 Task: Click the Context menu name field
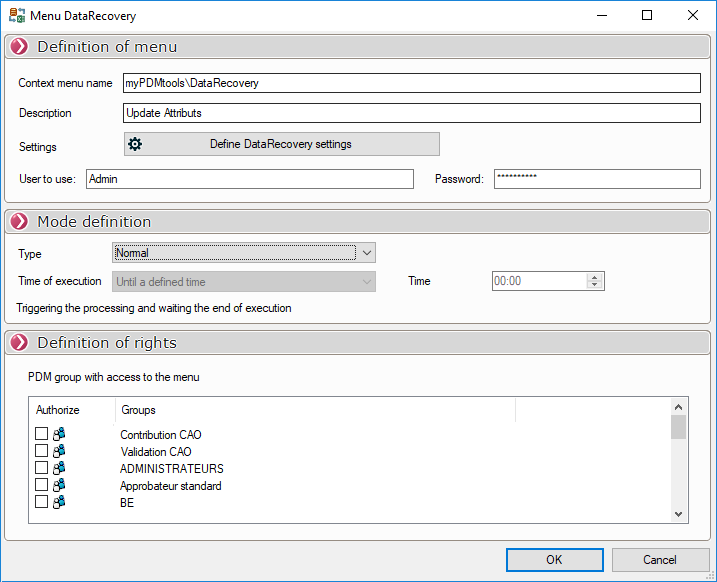(x=411, y=83)
